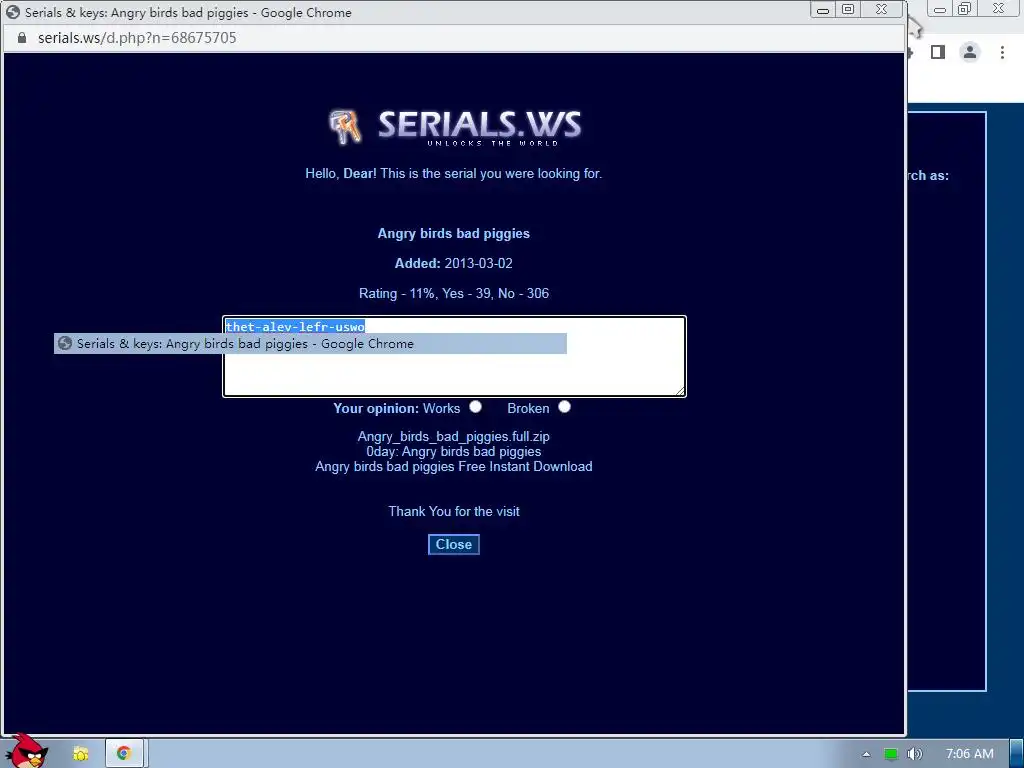1024x768 pixels.
Task: Close the Serials & keys popup window
Action: [882, 9]
